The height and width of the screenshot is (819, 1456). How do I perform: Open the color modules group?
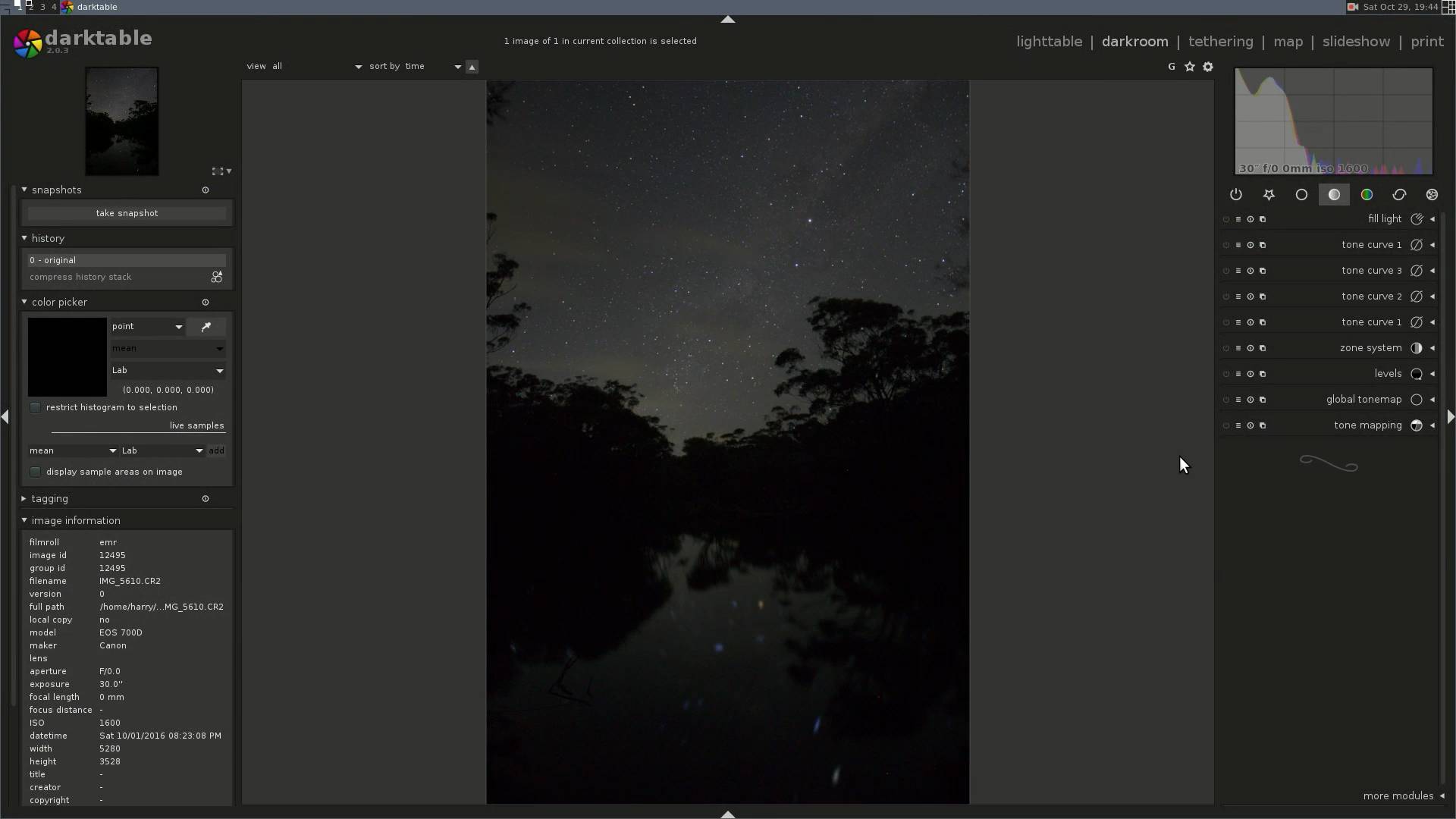(x=1367, y=195)
